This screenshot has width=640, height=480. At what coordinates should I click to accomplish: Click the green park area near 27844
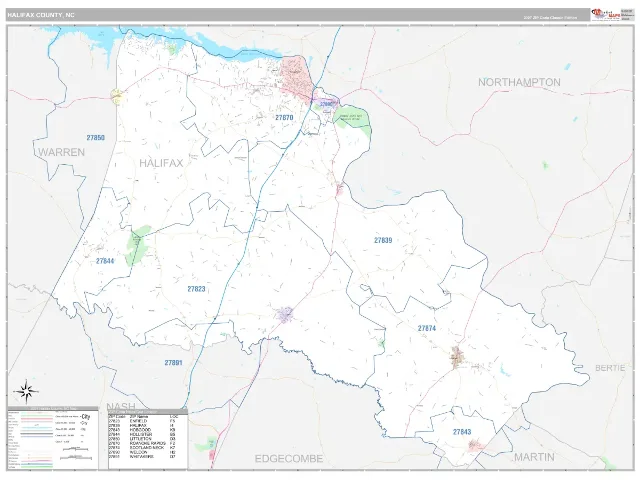[136, 246]
